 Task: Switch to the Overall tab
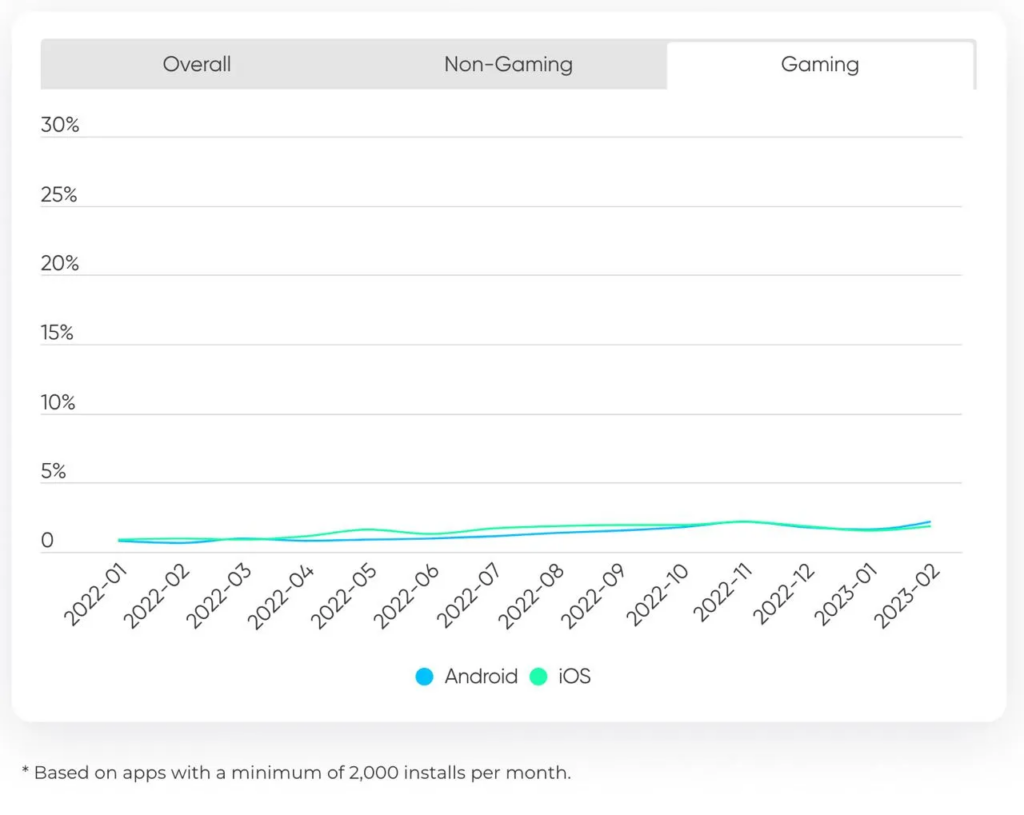pyautogui.click(x=197, y=65)
